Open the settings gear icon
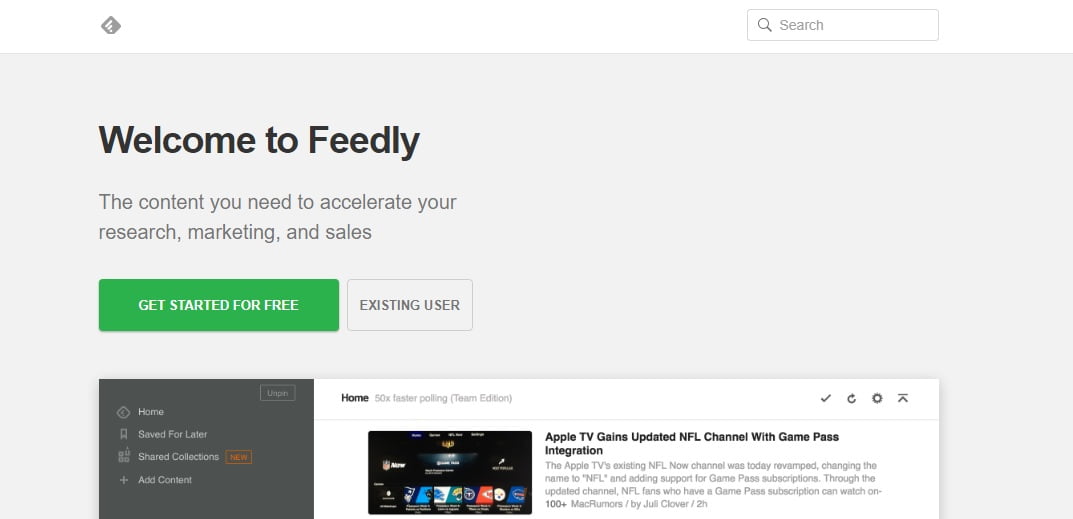Viewport: 1073px width, 519px height. click(x=877, y=398)
